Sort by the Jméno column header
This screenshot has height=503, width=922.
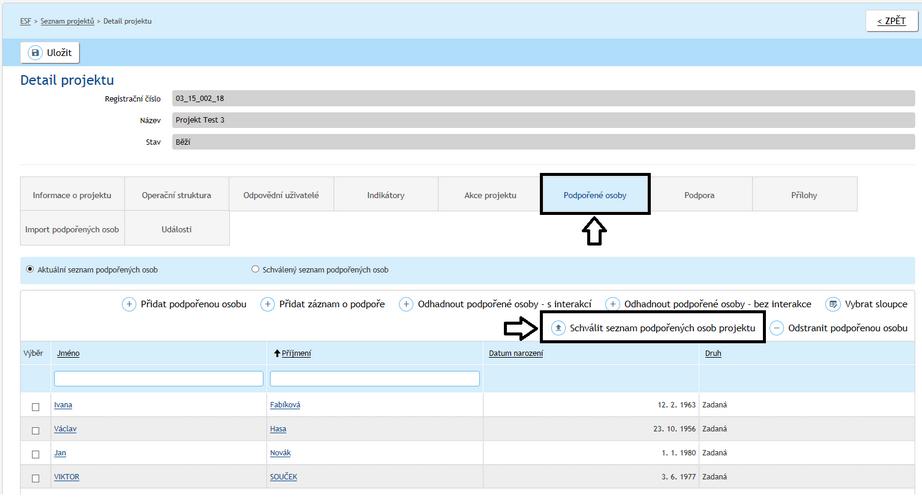(x=68, y=354)
